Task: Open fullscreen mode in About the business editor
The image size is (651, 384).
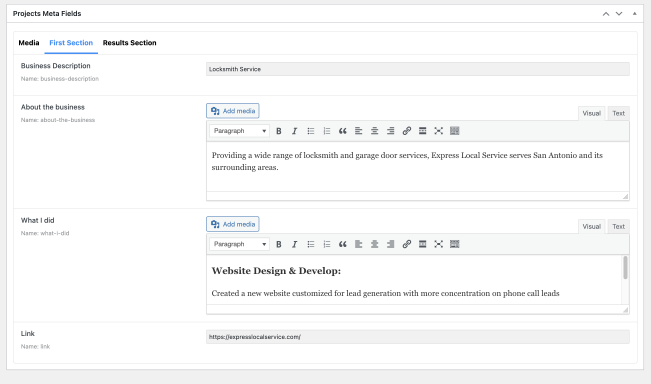Action: click(438, 131)
